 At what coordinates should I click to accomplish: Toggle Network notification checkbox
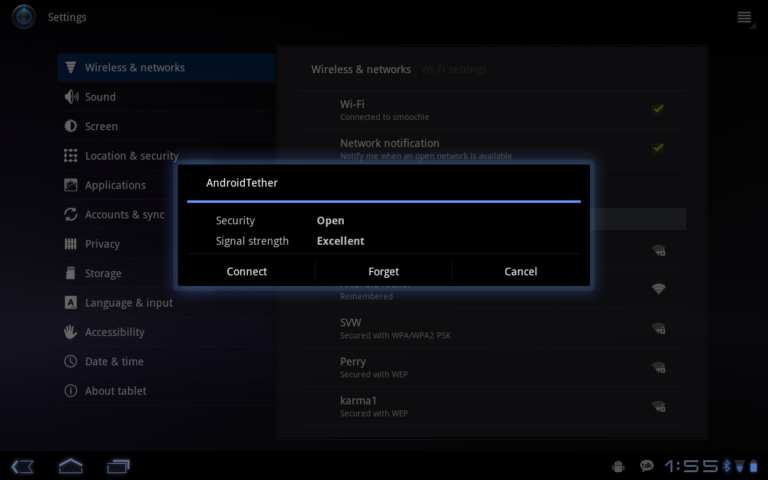pyautogui.click(x=657, y=147)
